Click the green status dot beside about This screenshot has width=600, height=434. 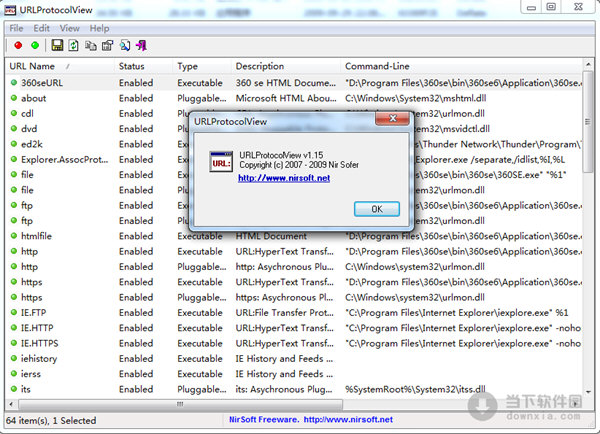tap(14, 98)
